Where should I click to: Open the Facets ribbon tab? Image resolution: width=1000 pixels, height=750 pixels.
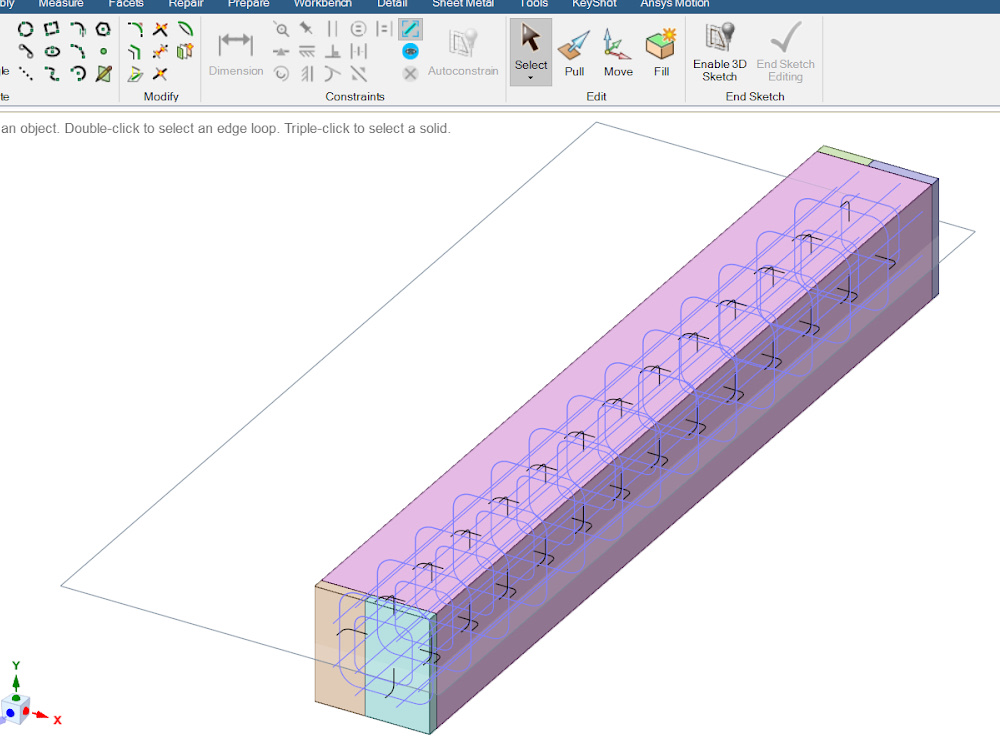point(126,4)
